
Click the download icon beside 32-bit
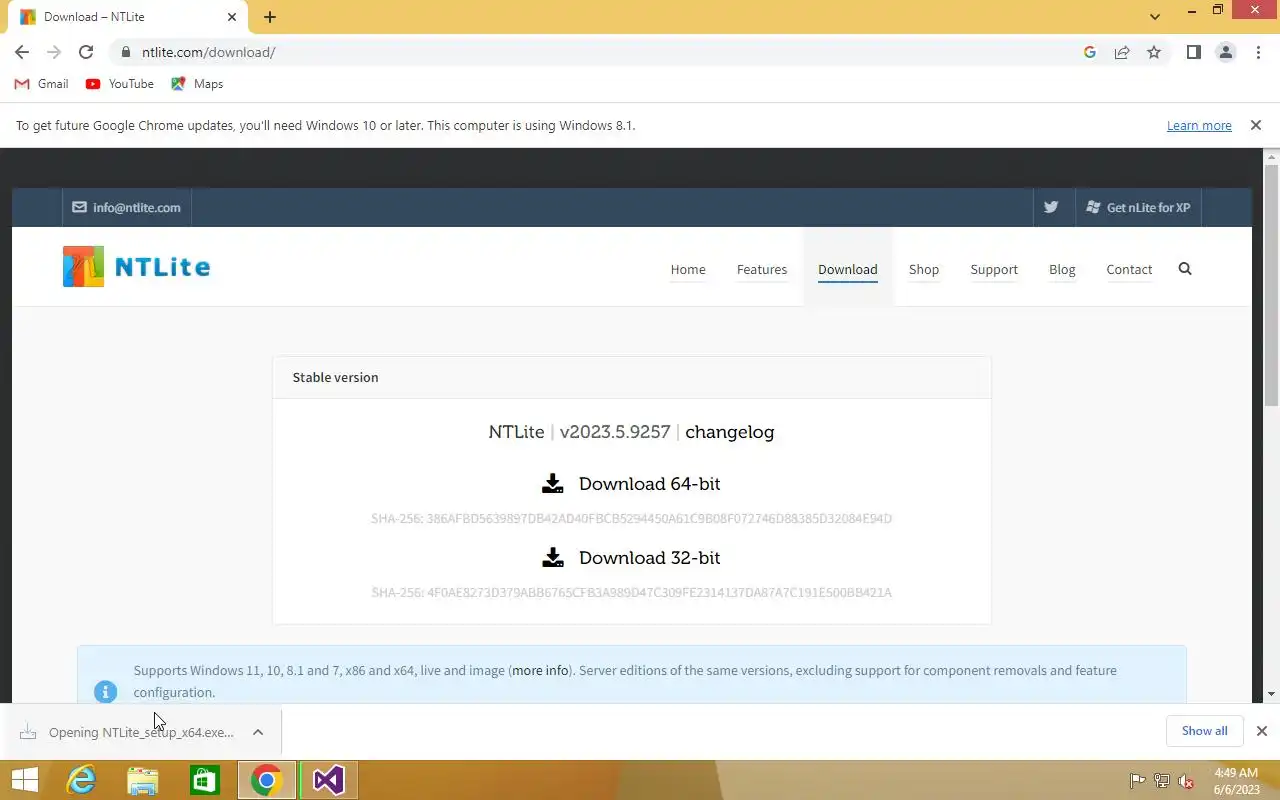[x=552, y=558]
